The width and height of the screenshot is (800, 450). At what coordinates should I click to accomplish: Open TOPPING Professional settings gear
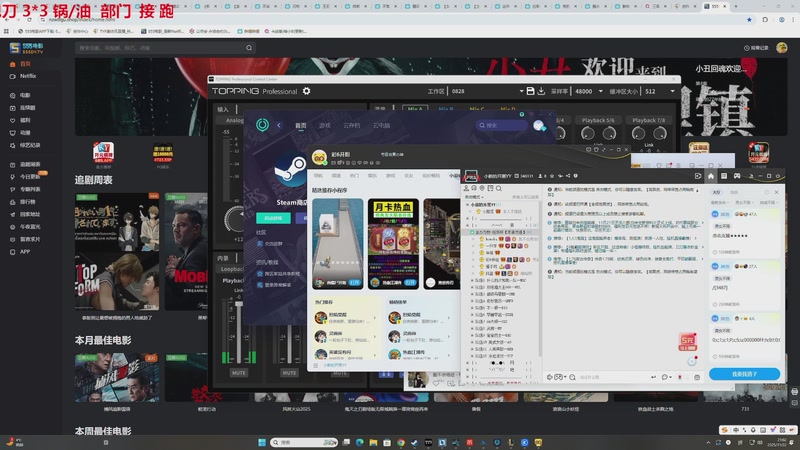[x=306, y=91]
